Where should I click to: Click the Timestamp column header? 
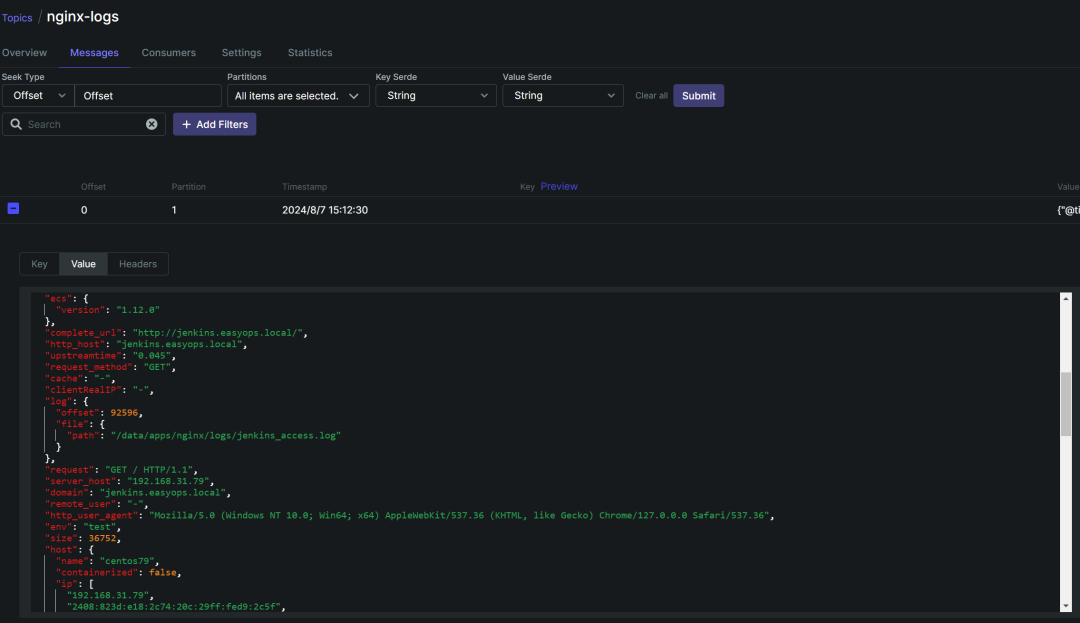[x=304, y=187]
